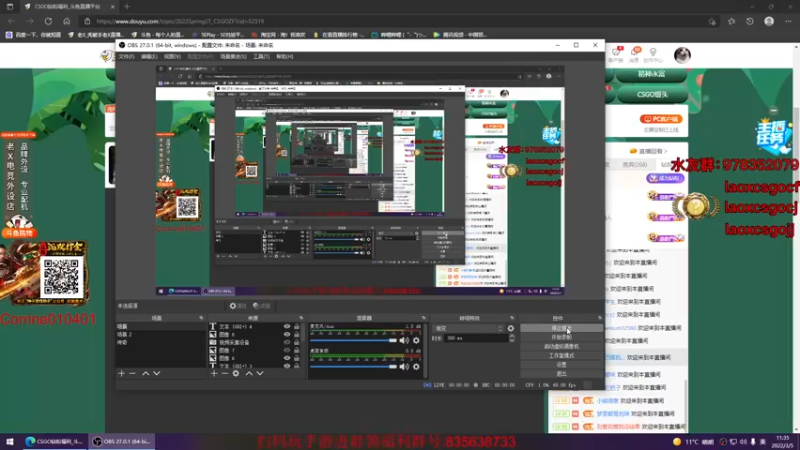
Task: Open the 场景集合(S) menu in OBS
Action: [x=233, y=57]
